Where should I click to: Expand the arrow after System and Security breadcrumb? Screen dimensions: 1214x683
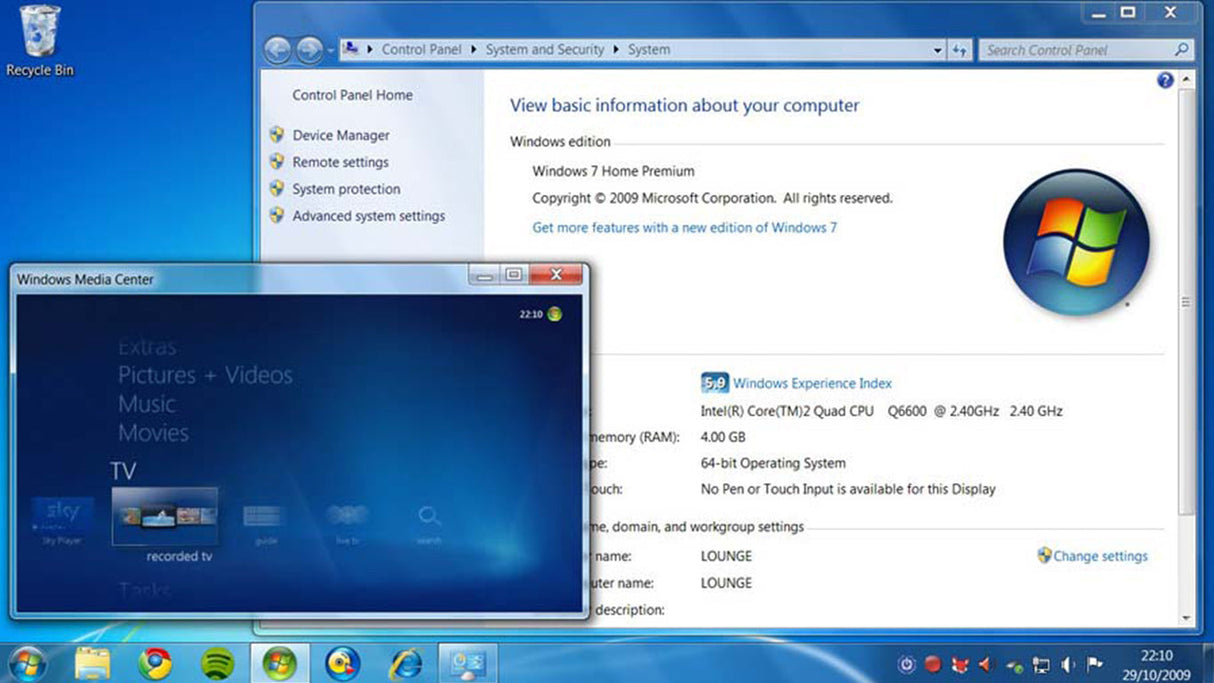(x=614, y=48)
